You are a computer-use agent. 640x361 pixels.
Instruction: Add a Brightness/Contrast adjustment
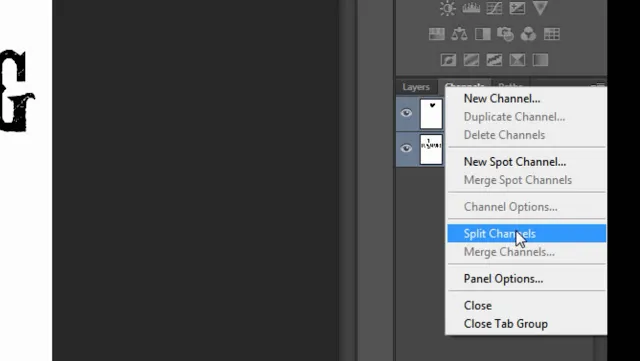click(x=448, y=8)
